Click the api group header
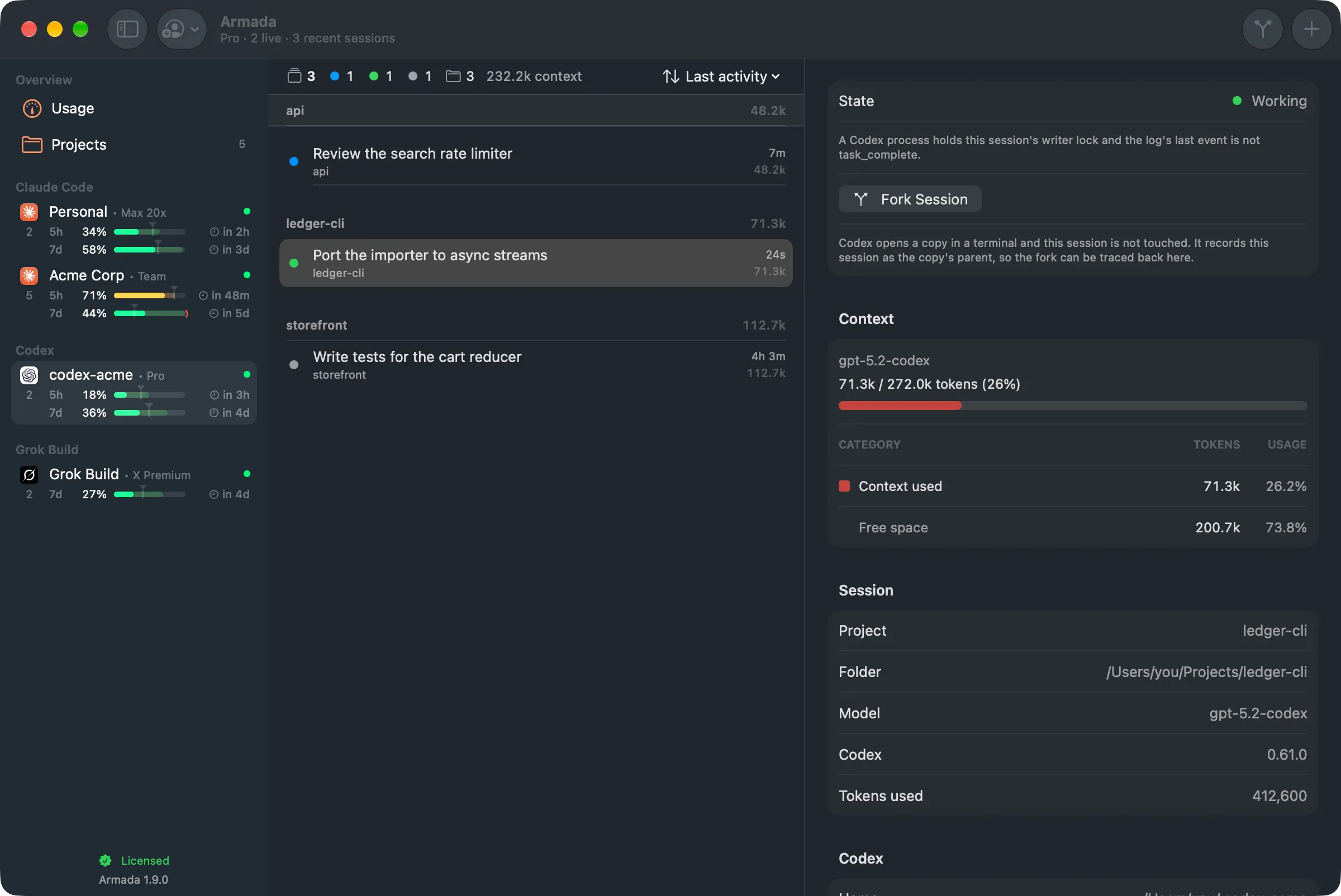This screenshot has height=896, width=1341. click(x=536, y=110)
